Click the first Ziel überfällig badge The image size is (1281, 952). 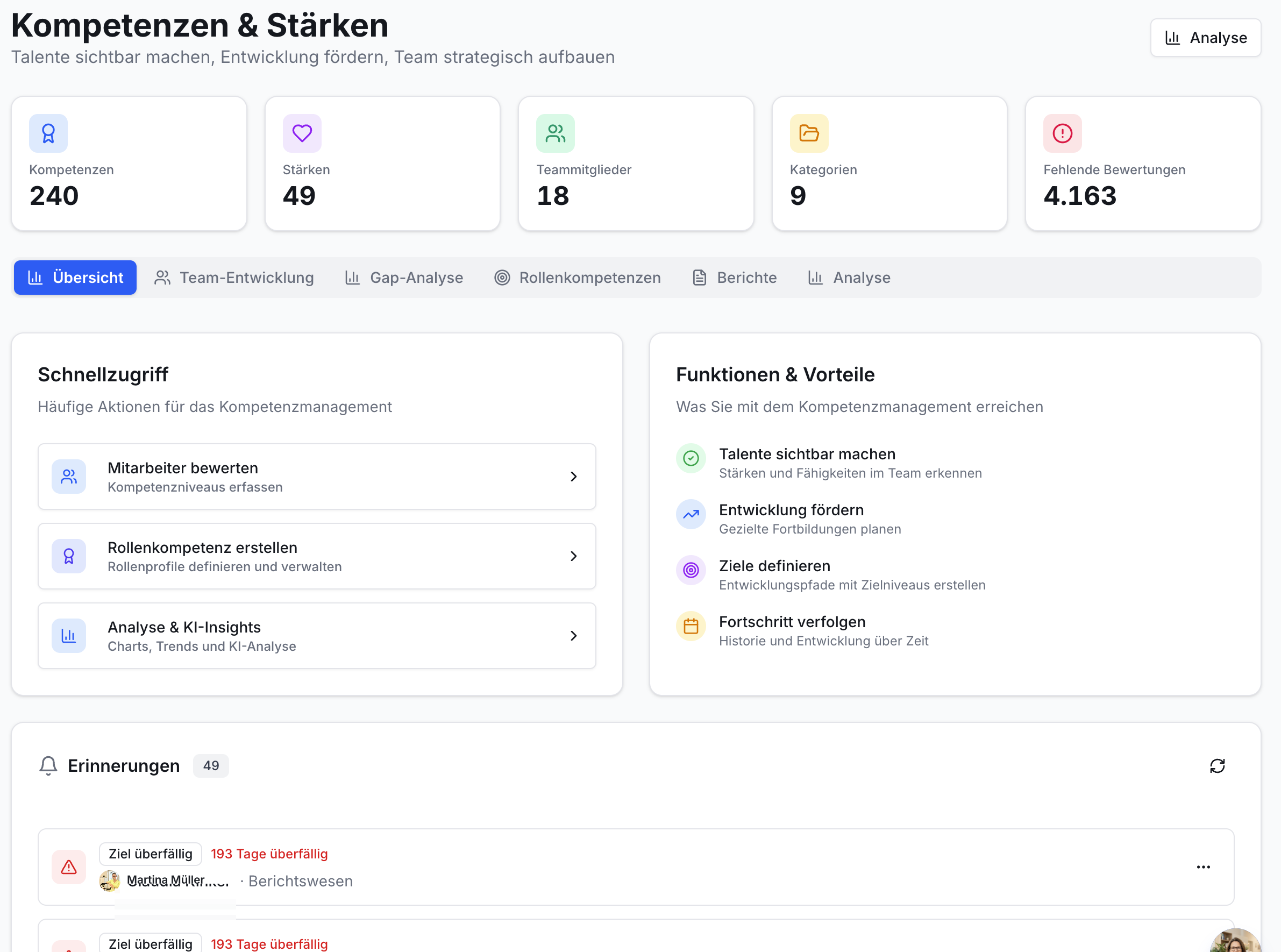click(151, 855)
